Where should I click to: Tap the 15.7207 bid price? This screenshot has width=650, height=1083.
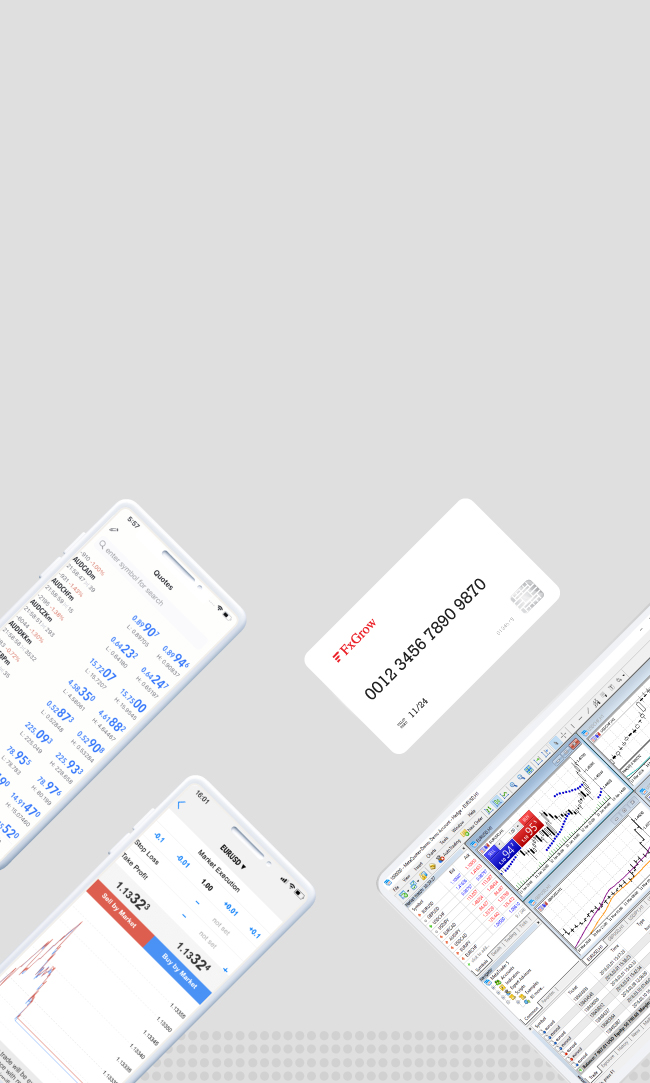[102, 670]
